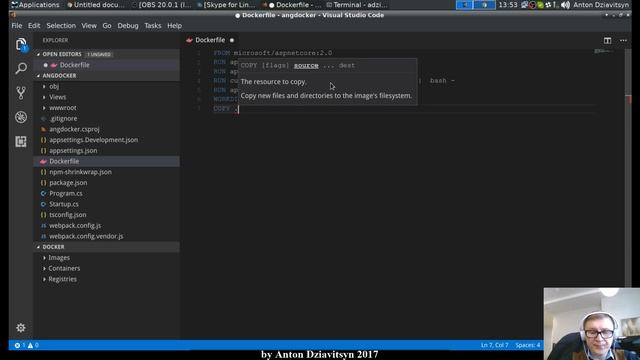Open the Source Control view icon
Viewport: 640px width, 360px height.
[x=21, y=93]
